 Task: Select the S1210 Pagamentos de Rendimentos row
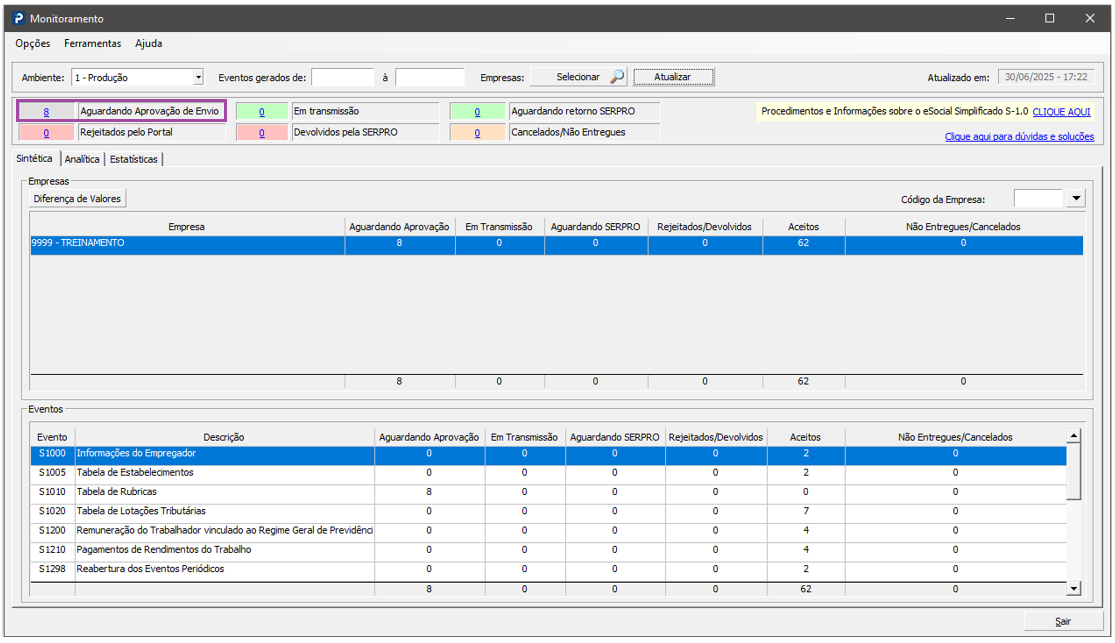tap(548, 550)
